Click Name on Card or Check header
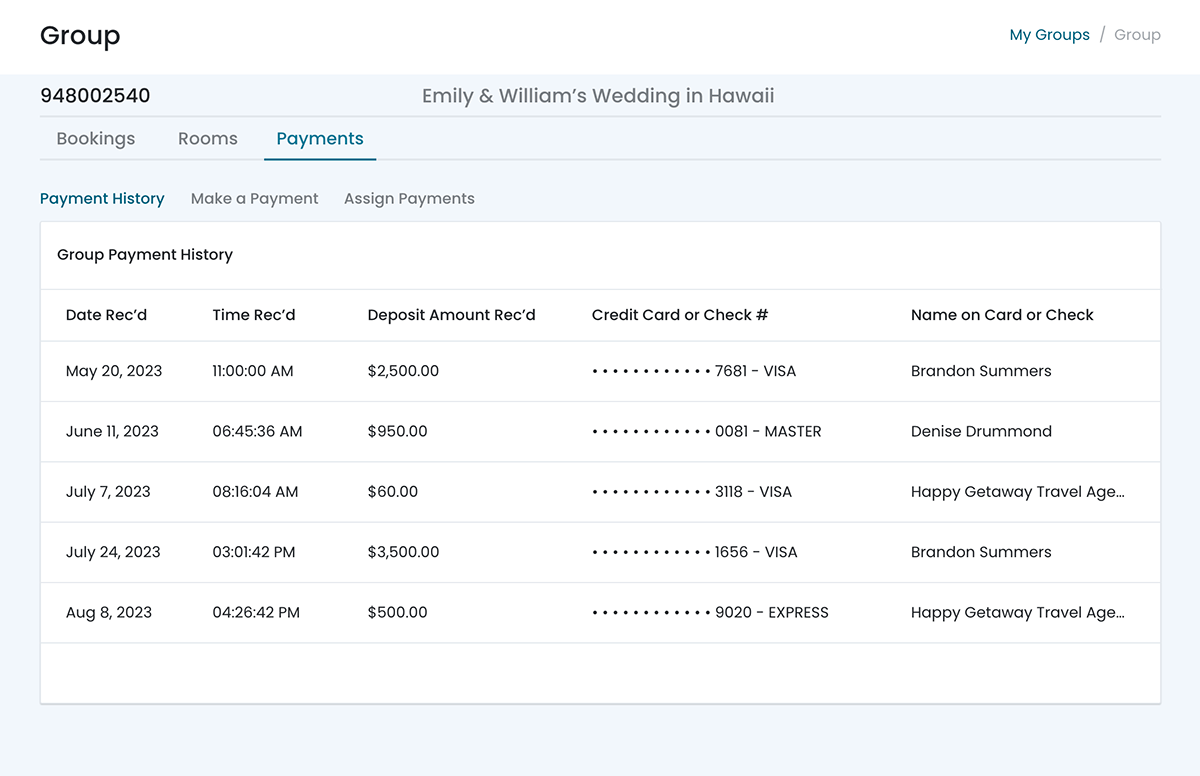1200x776 pixels. (x=1002, y=315)
